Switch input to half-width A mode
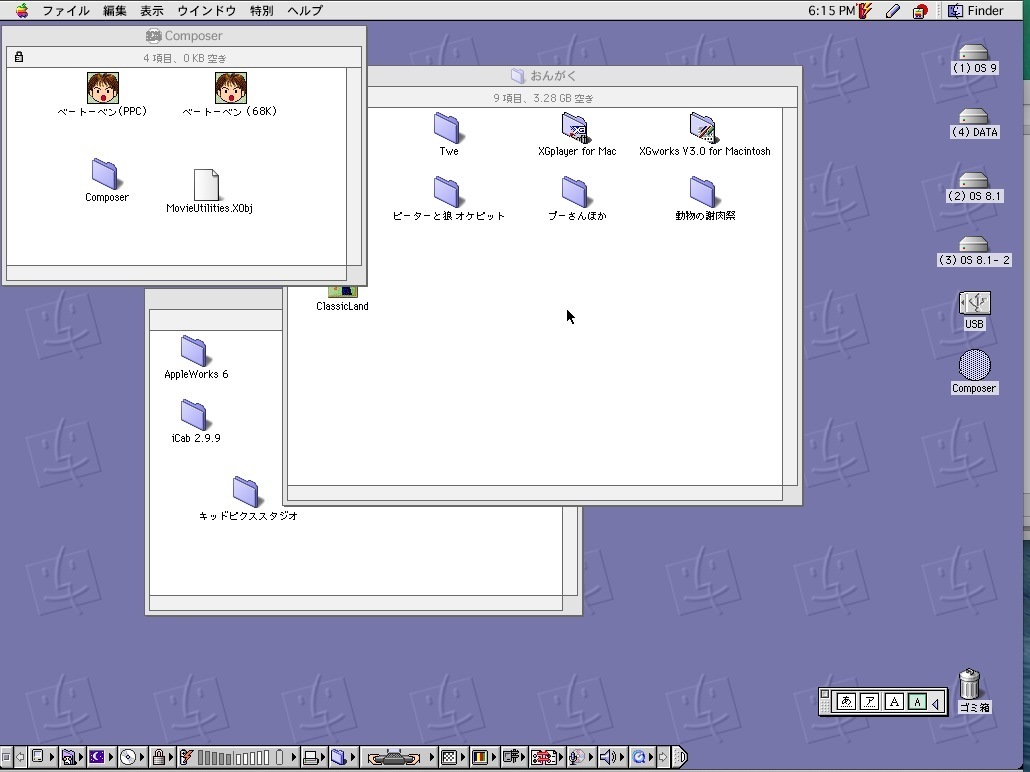 [x=917, y=702]
